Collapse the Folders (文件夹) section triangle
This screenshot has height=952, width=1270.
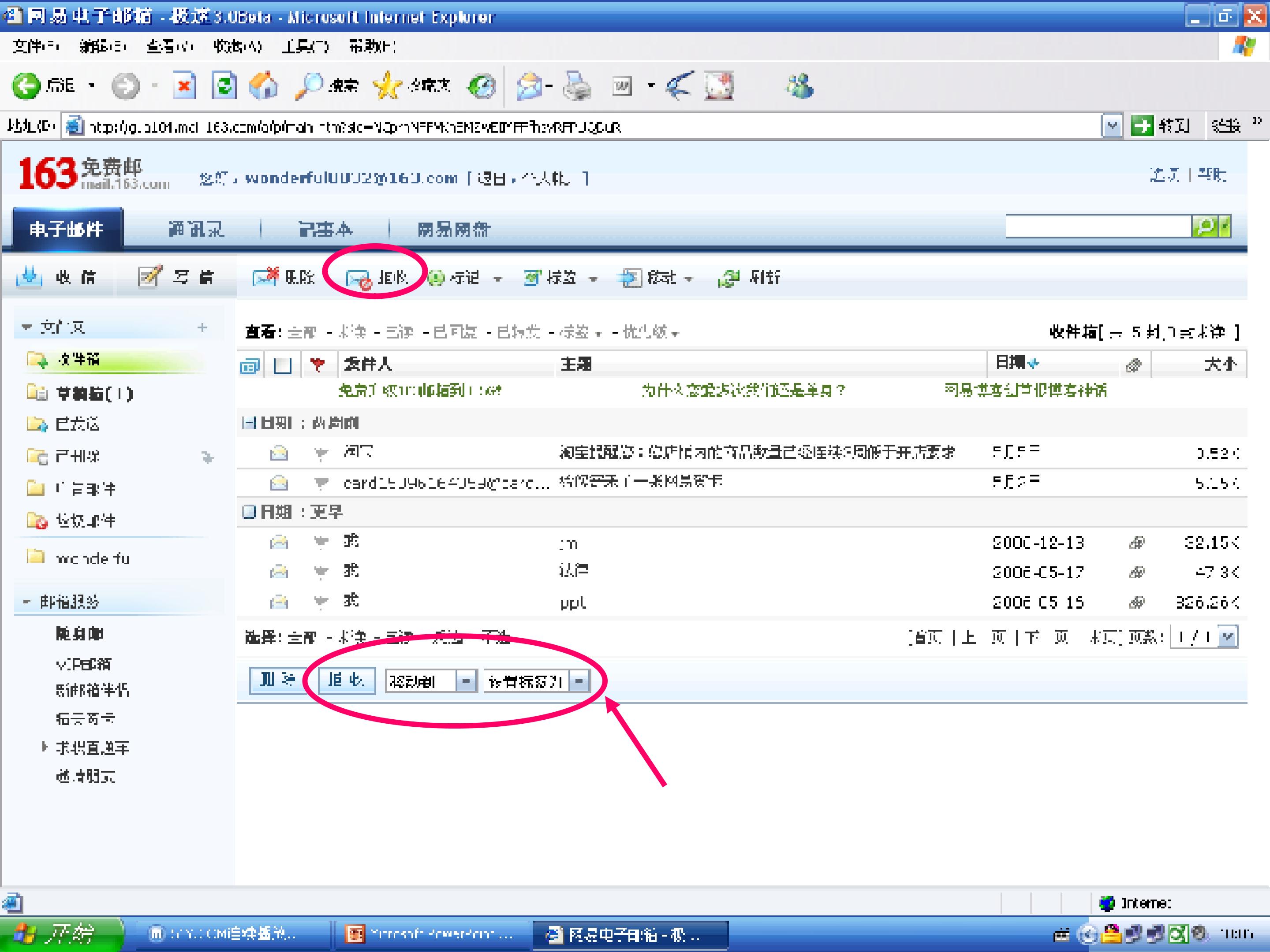26,327
